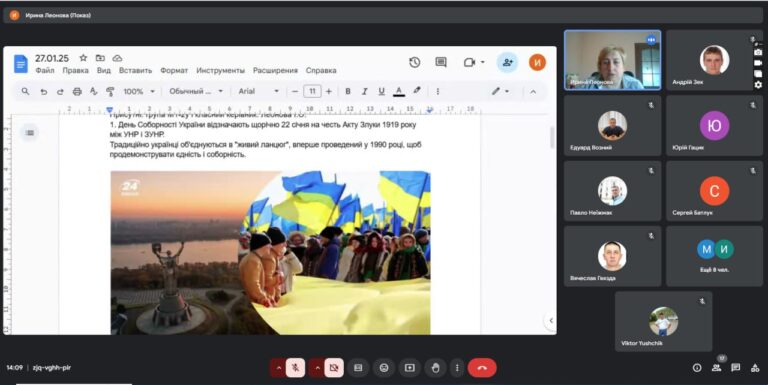Viewport: 768px width, 385px height.
Task: Open the Вид menu
Action: [104, 71]
